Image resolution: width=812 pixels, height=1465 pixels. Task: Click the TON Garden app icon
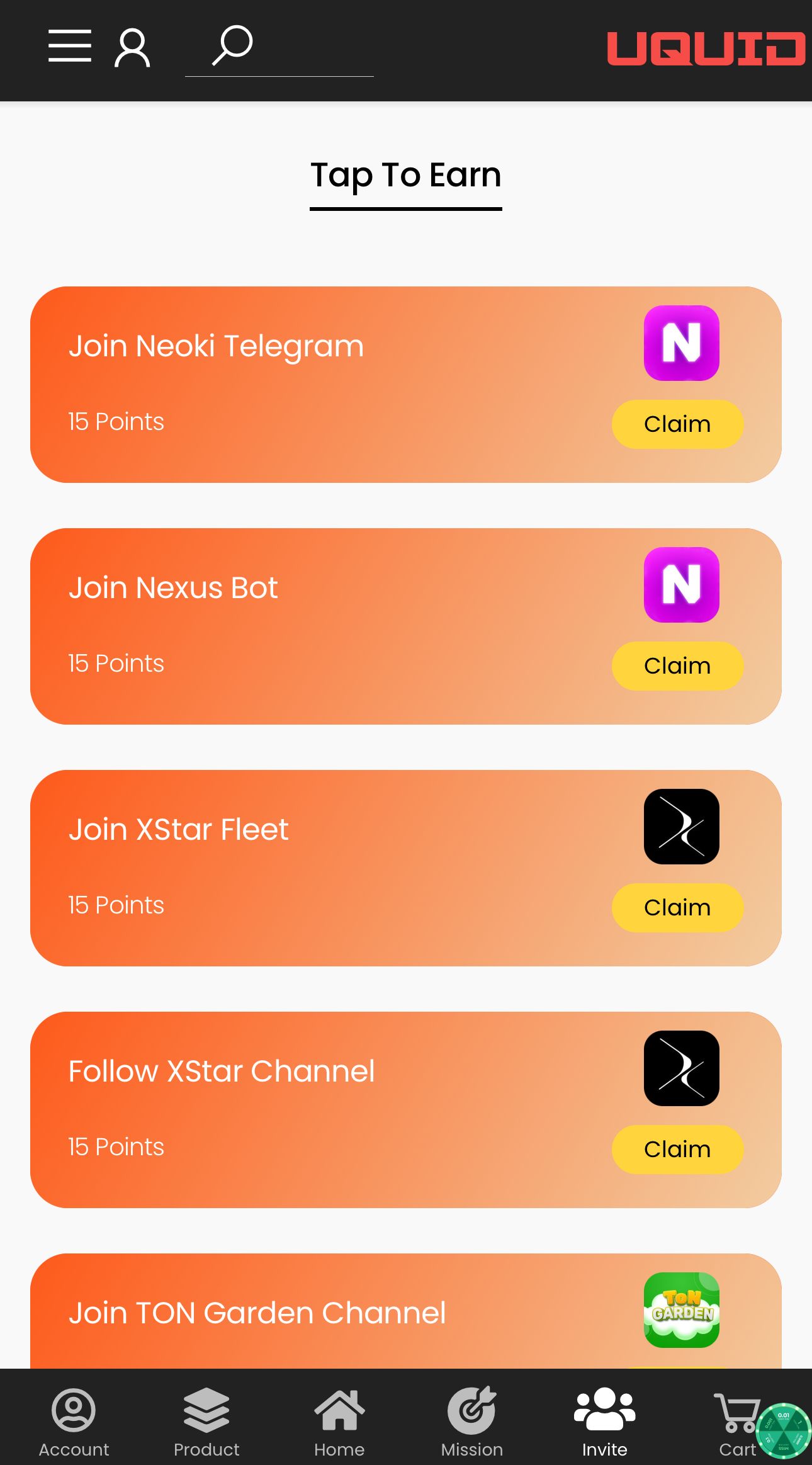[x=681, y=1310]
